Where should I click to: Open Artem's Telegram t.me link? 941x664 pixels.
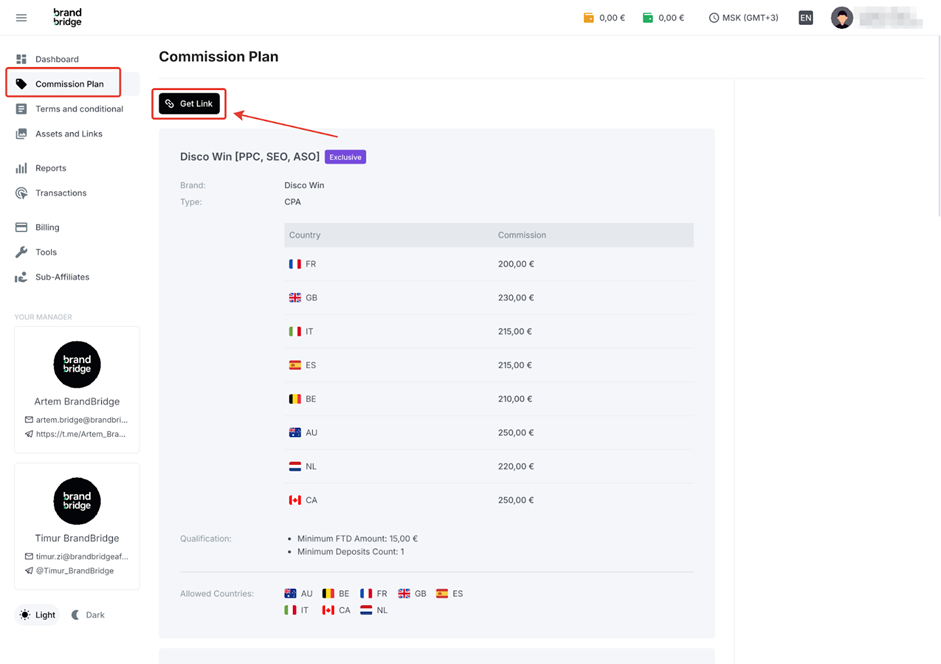(x=80, y=434)
